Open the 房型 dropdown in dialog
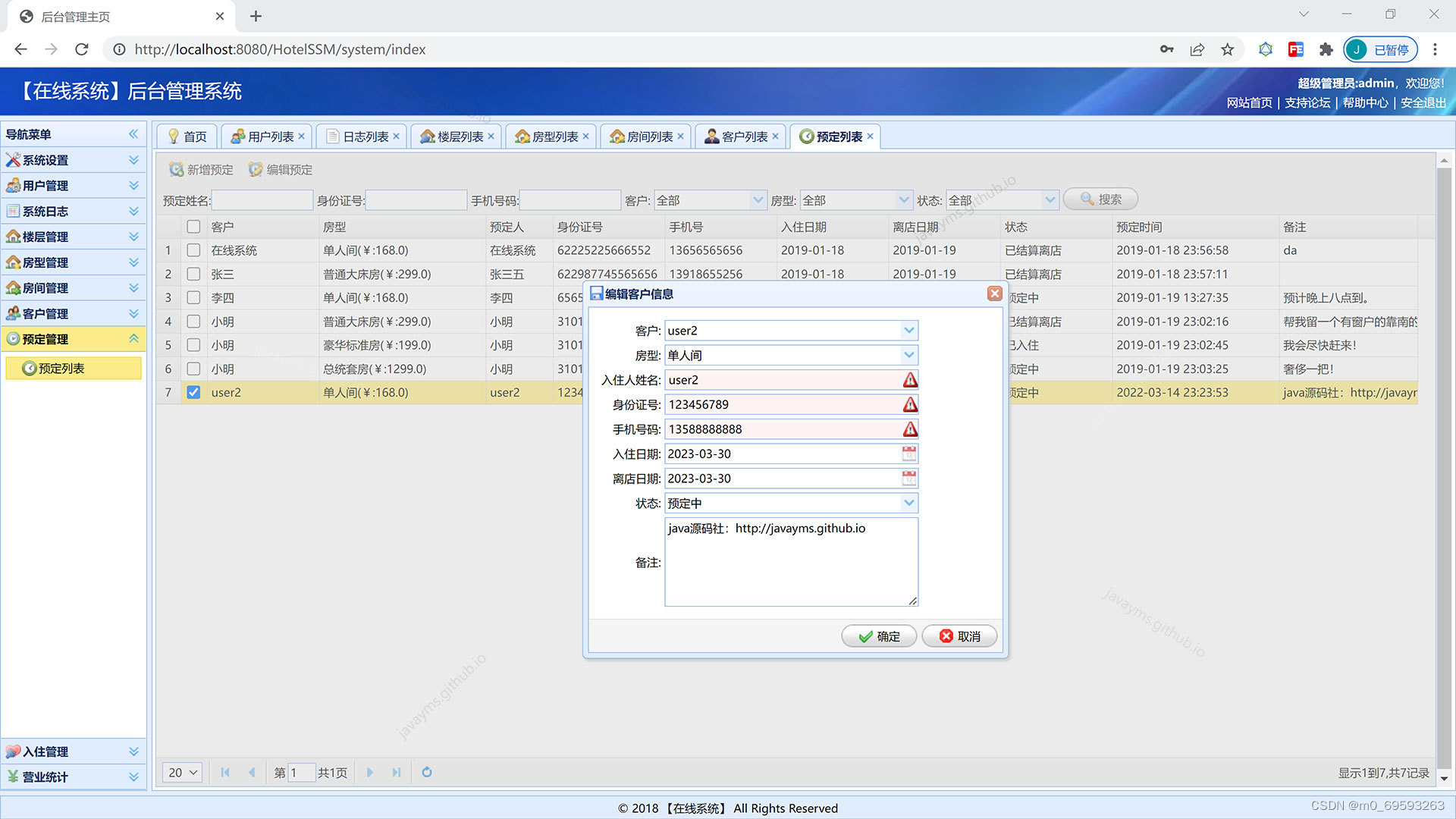Viewport: 1456px width, 819px height. (908, 355)
